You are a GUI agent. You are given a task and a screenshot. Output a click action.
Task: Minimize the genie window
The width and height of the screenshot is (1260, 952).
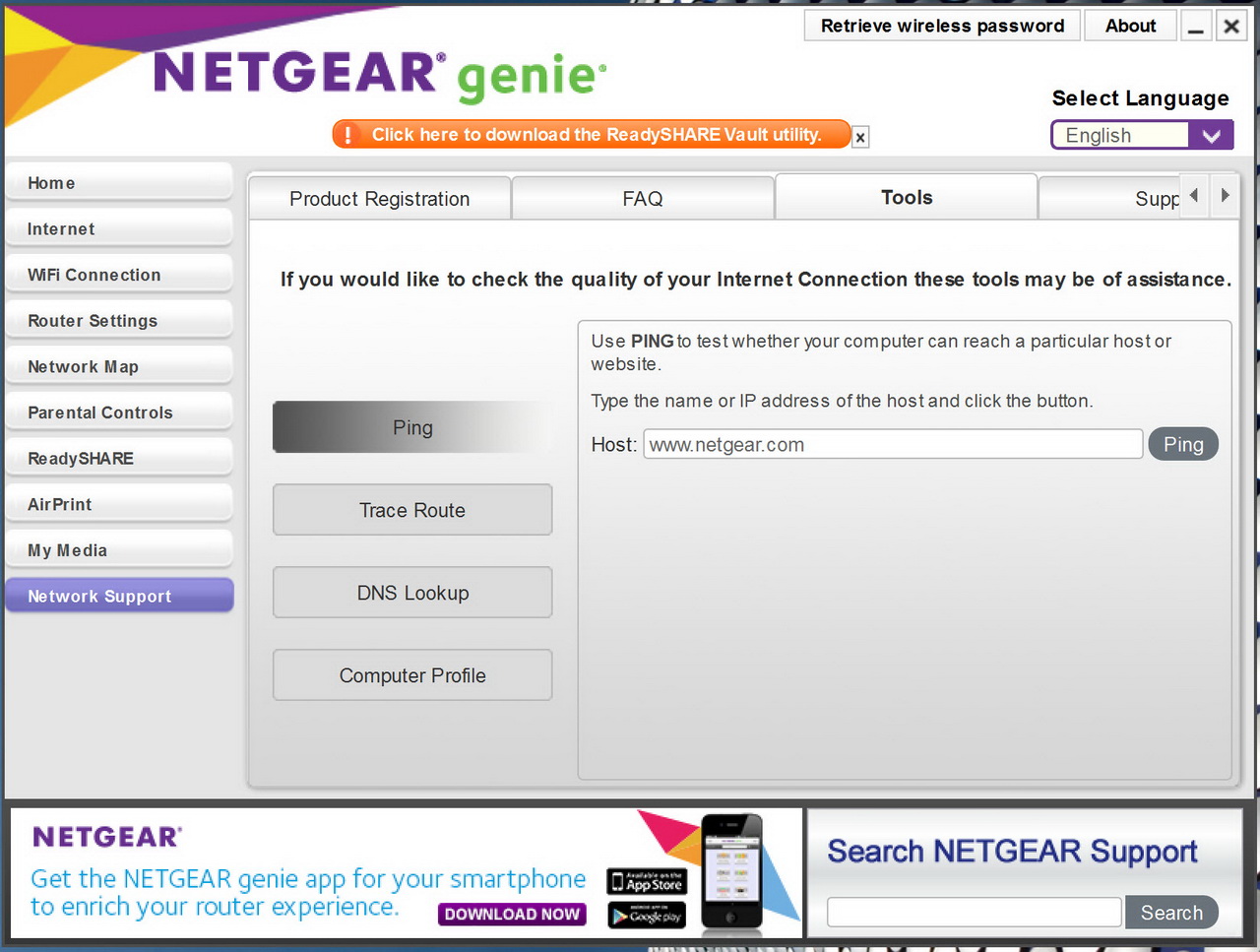click(x=1195, y=26)
